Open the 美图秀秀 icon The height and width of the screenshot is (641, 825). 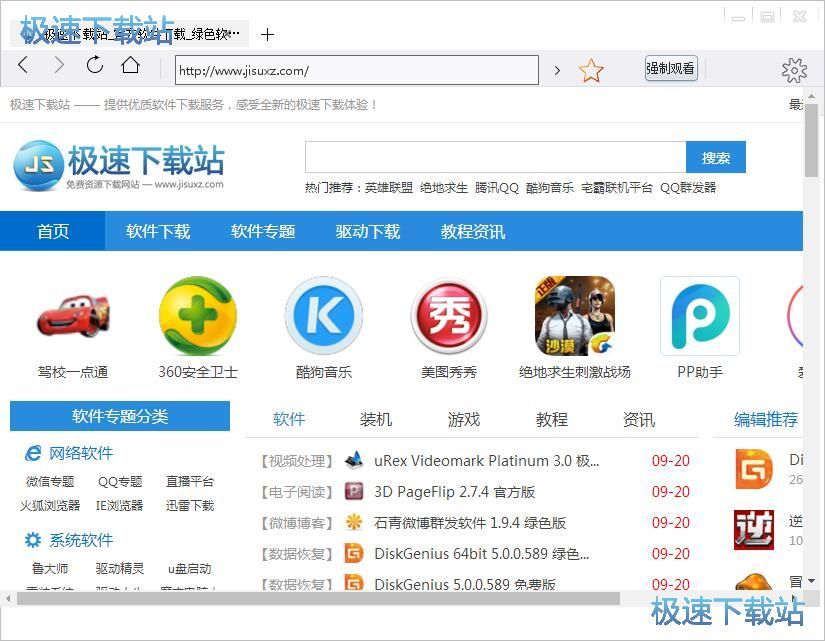[x=449, y=317]
